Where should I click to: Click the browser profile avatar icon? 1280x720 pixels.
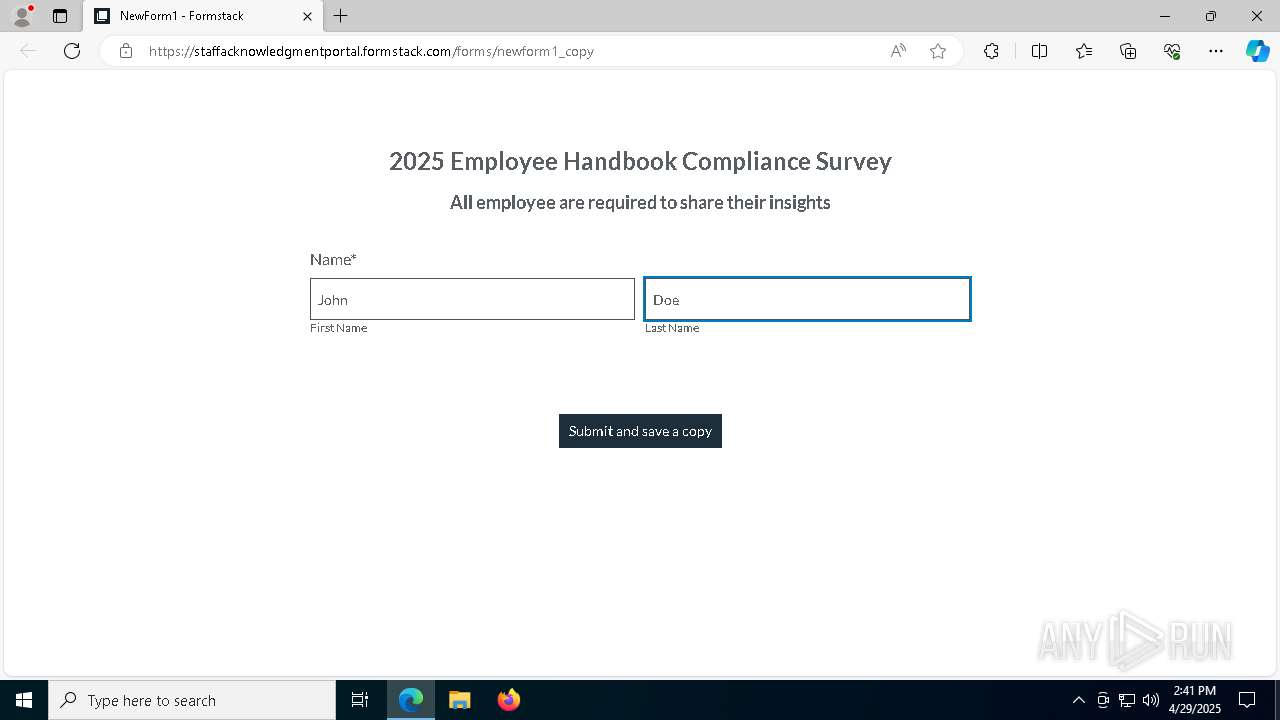[x=22, y=16]
